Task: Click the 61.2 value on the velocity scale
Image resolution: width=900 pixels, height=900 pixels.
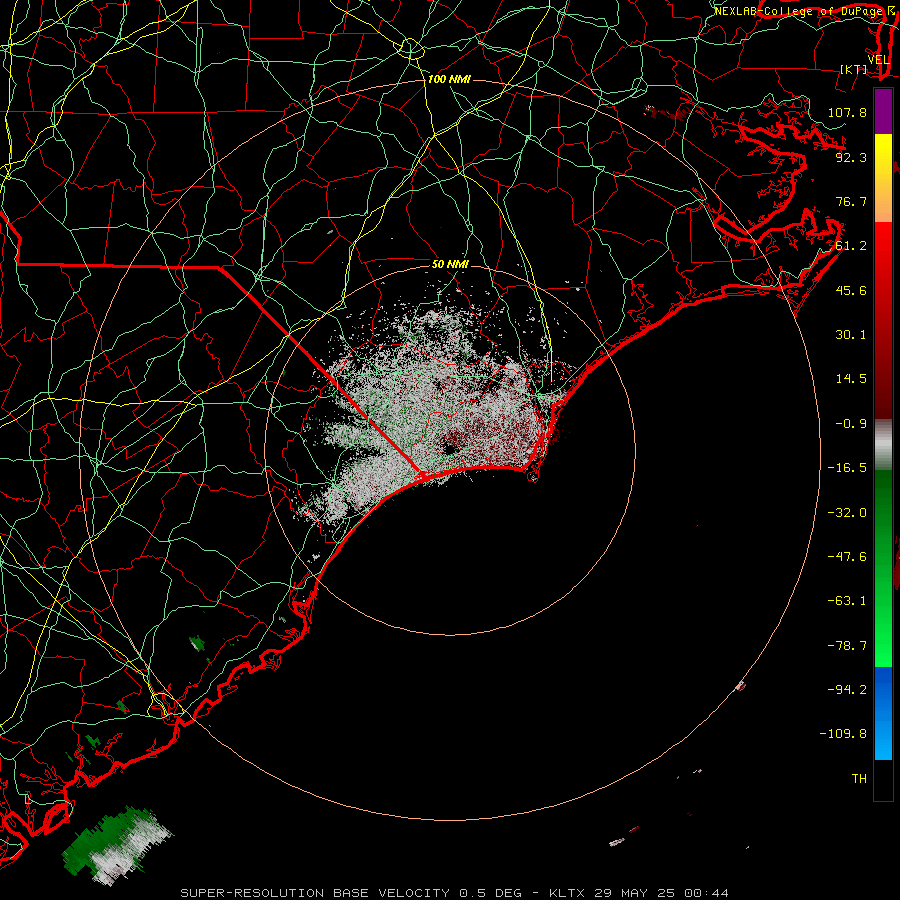Action: point(851,246)
